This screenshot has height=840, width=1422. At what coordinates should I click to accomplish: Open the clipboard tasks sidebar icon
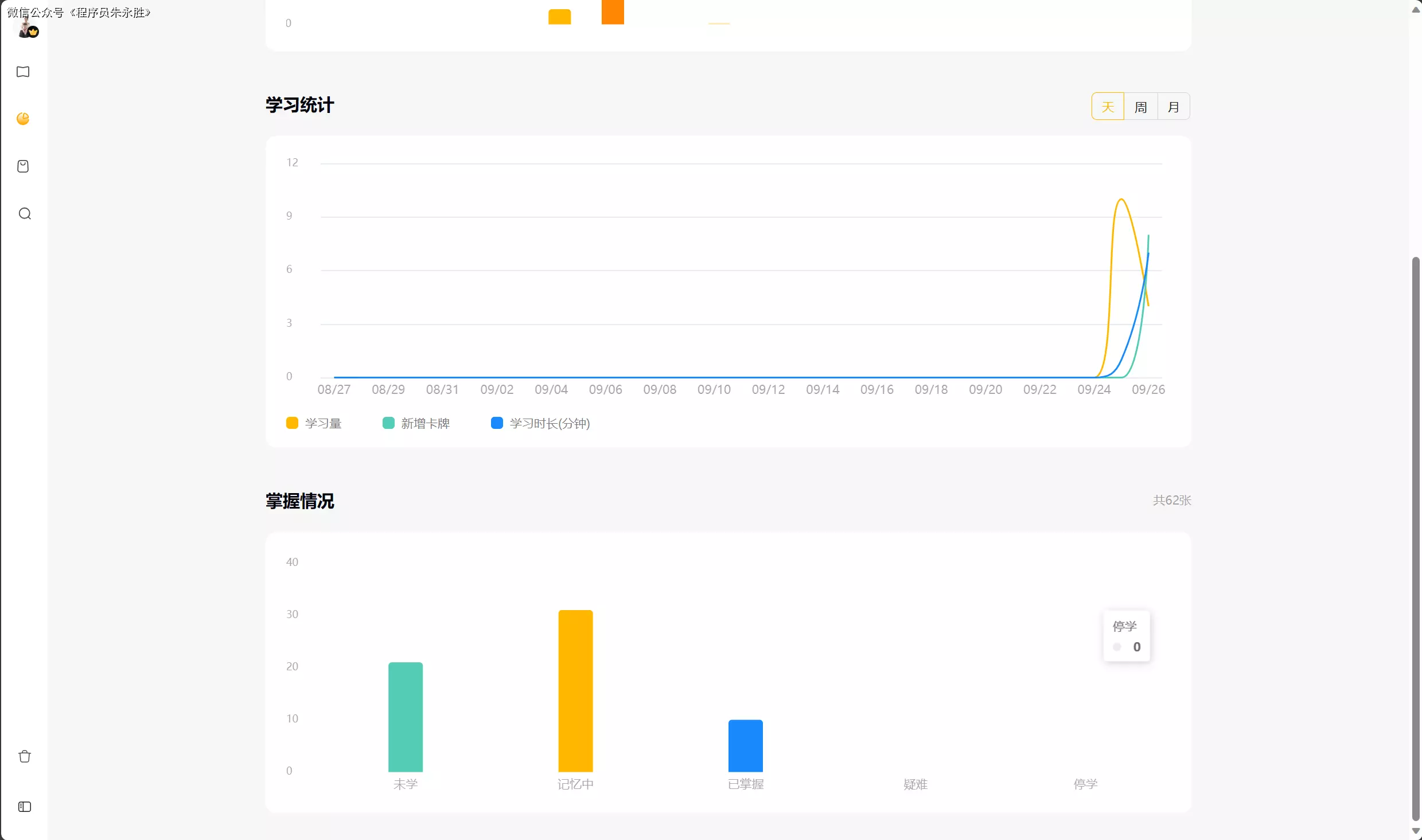point(23,166)
